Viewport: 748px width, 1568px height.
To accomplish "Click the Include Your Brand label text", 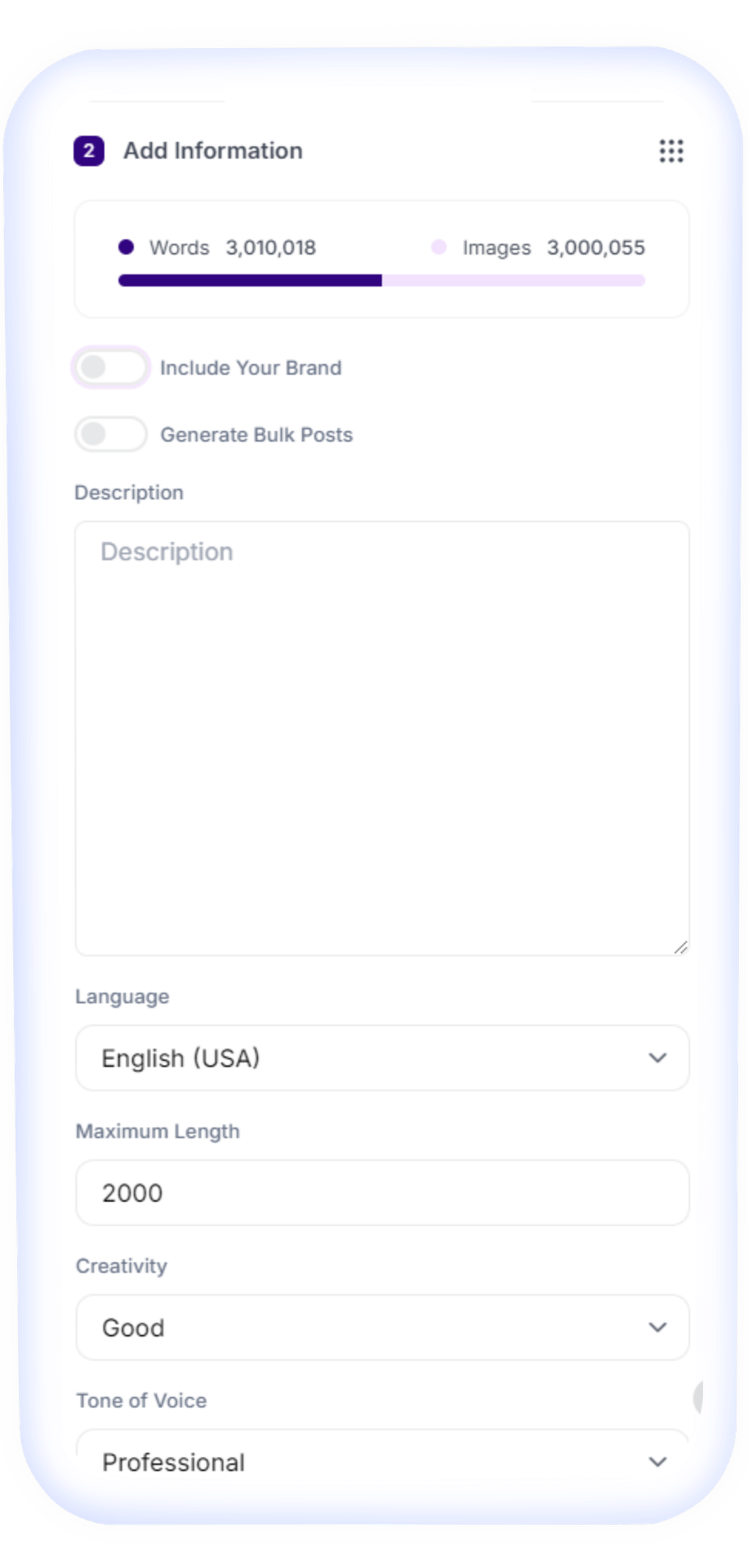I will pyautogui.click(x=251, y=368).
